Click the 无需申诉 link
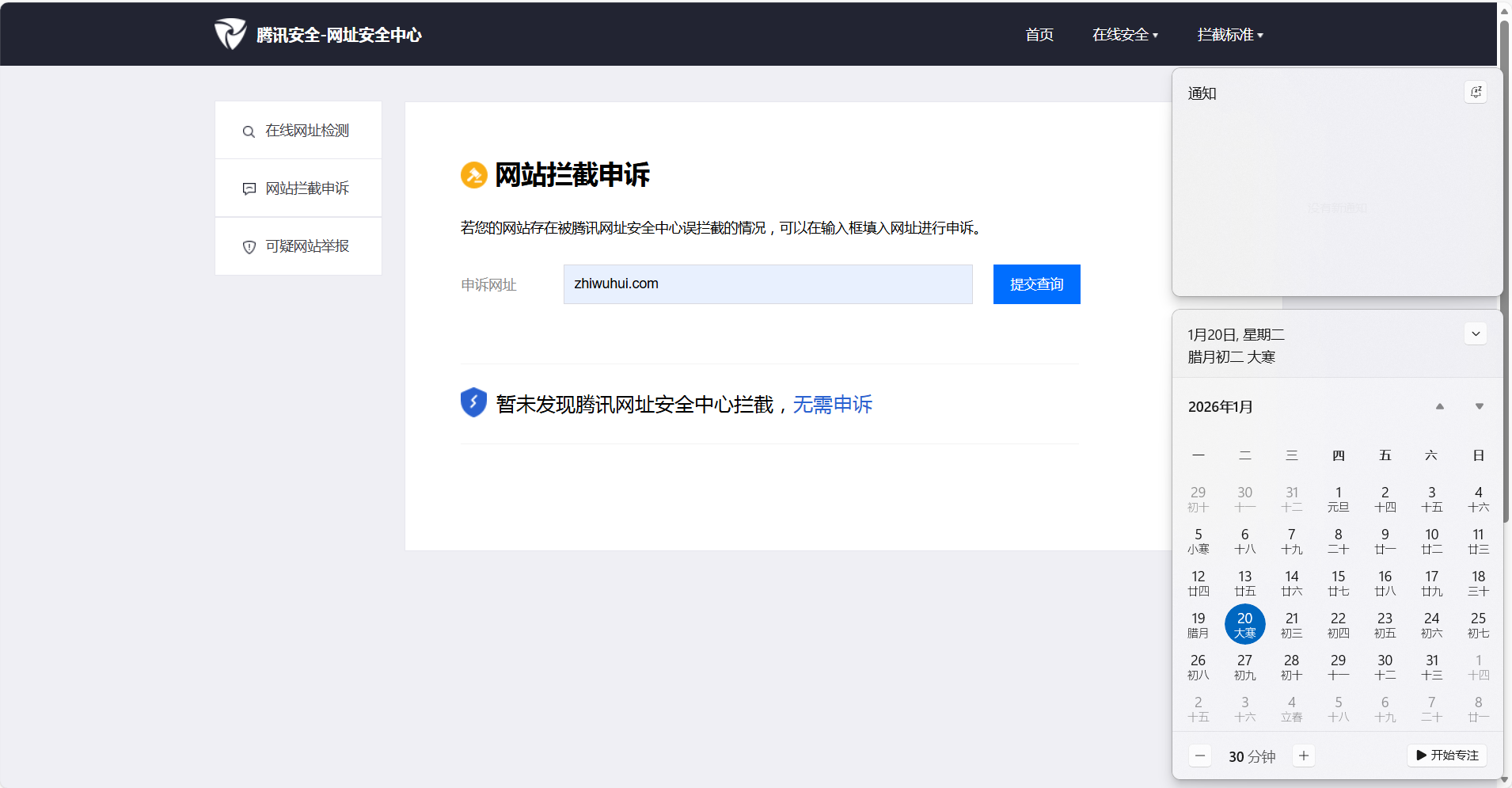The width and height of the screenshot is (1512, 788). tap(833, 405)
